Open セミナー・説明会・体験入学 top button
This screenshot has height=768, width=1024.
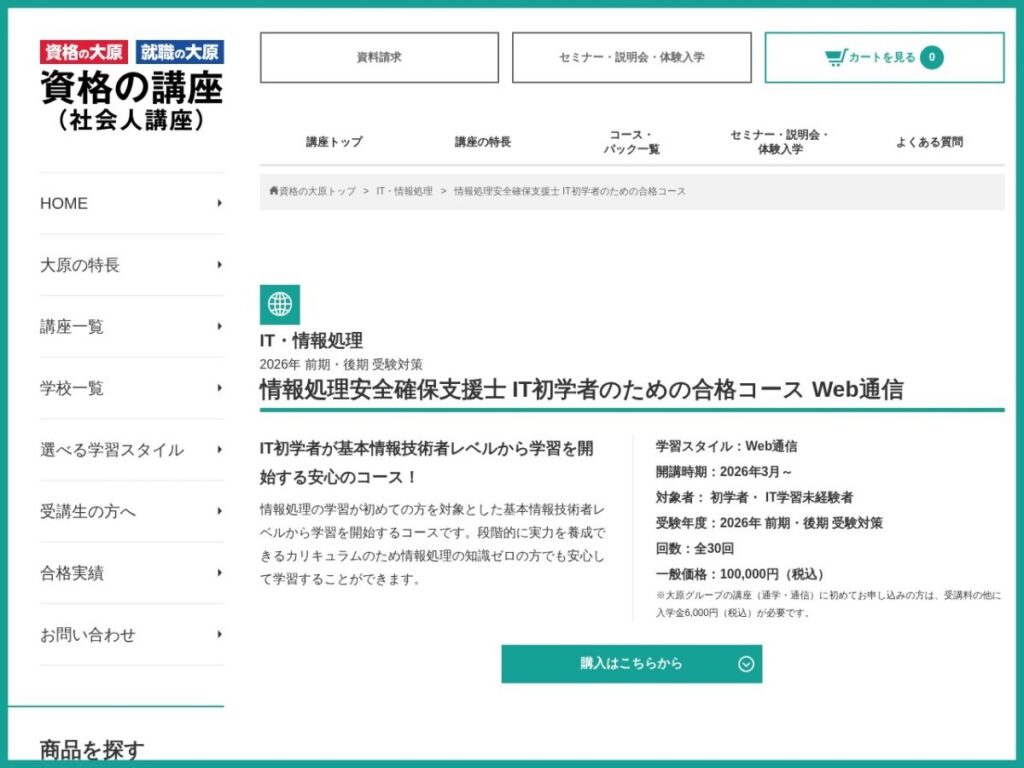(632, 57)
